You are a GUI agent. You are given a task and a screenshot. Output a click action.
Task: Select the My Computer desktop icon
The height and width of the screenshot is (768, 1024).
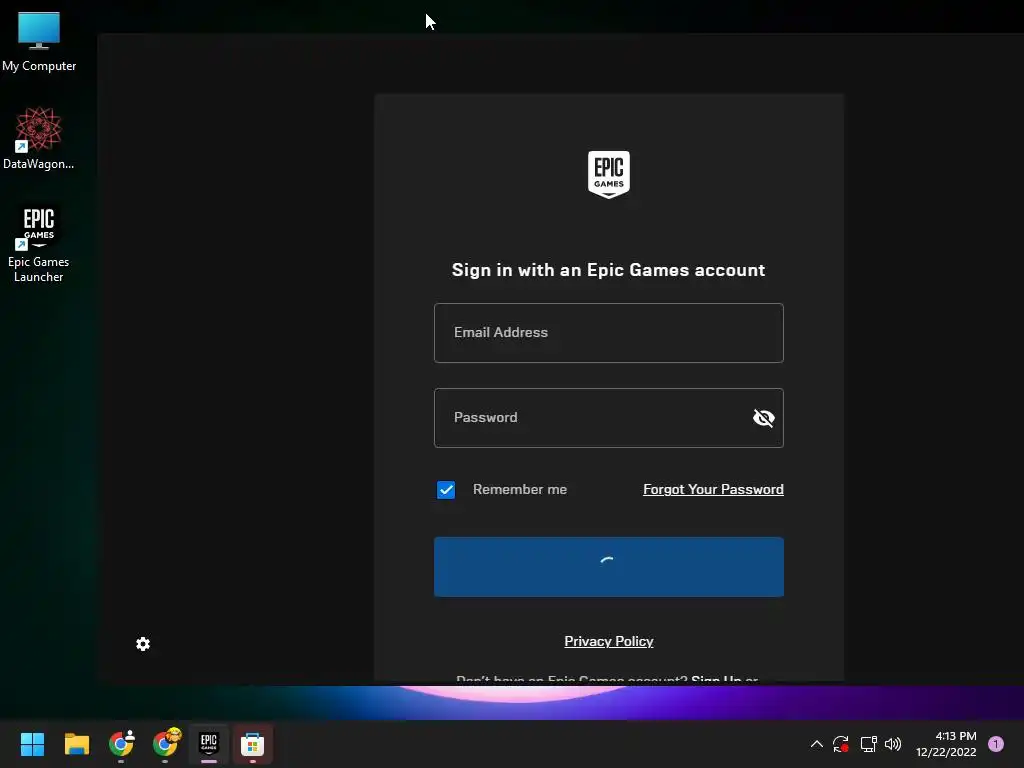point(39,42)
